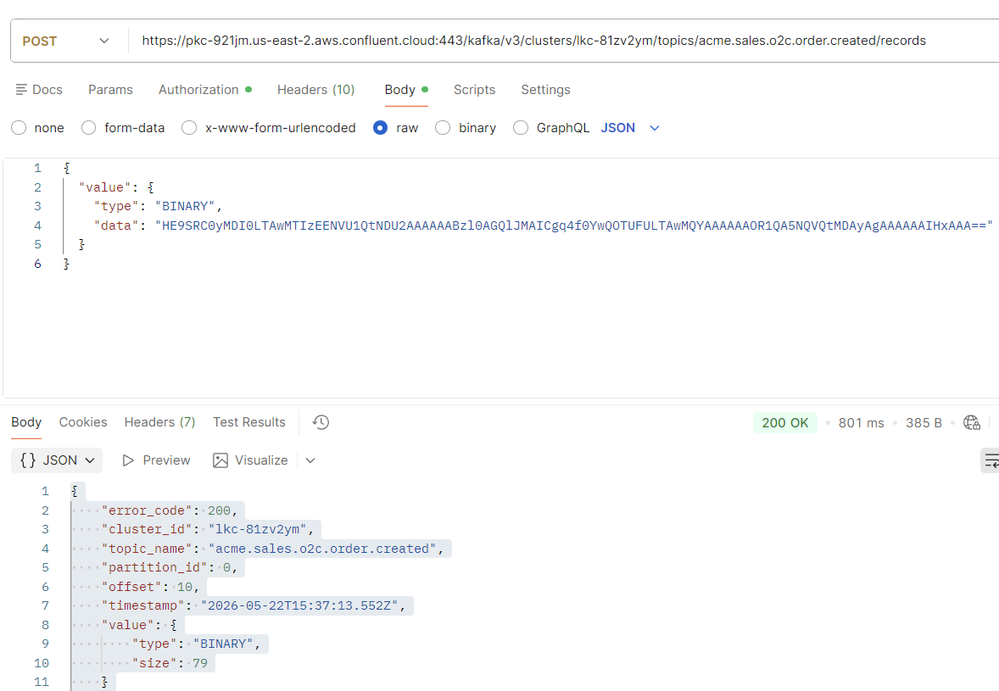
Task: Open the request Params tab
Action: point(110,90)
